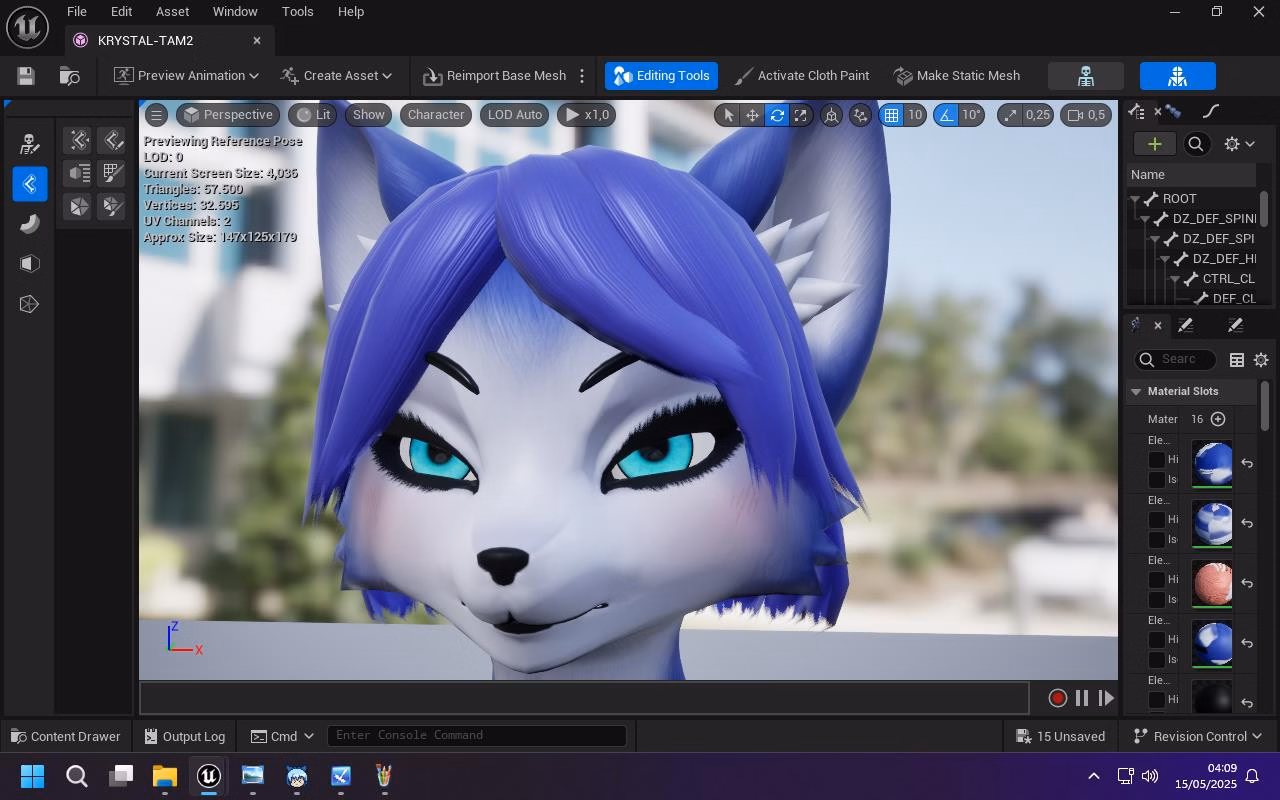
Task: Pick the bone with arrows tool
Action: [78, 140]
